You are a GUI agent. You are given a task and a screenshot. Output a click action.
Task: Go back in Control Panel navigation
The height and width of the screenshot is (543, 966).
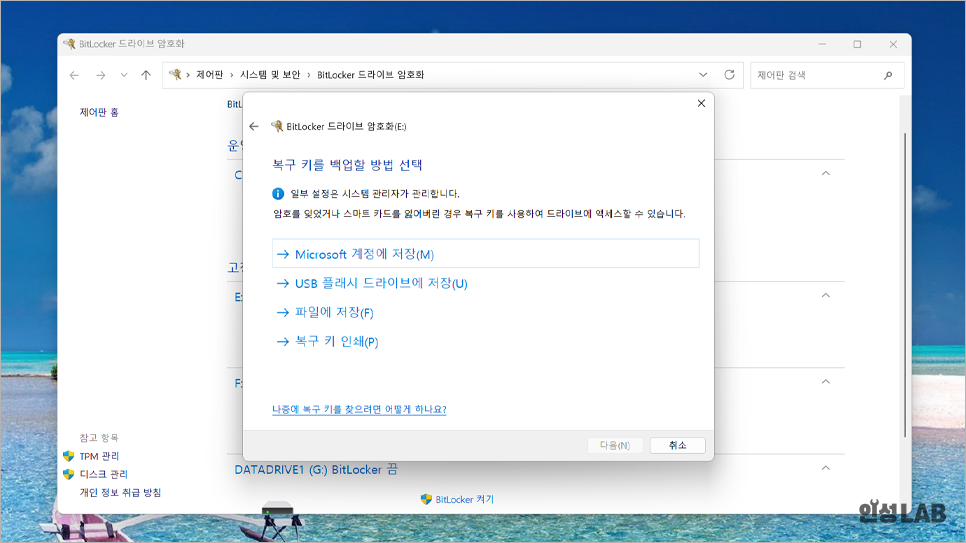coord(75,75)
